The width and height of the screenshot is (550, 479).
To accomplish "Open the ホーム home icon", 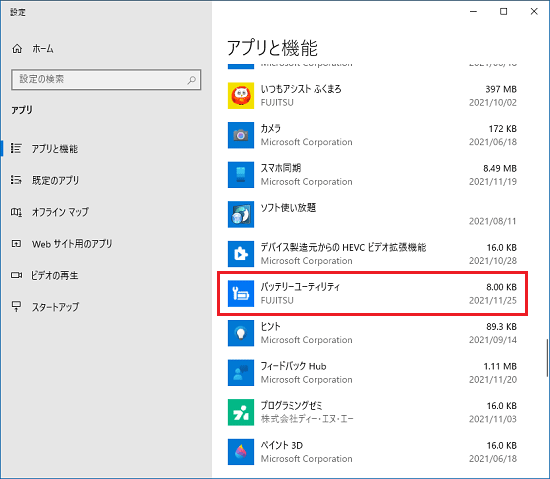I will pos(17,49).
